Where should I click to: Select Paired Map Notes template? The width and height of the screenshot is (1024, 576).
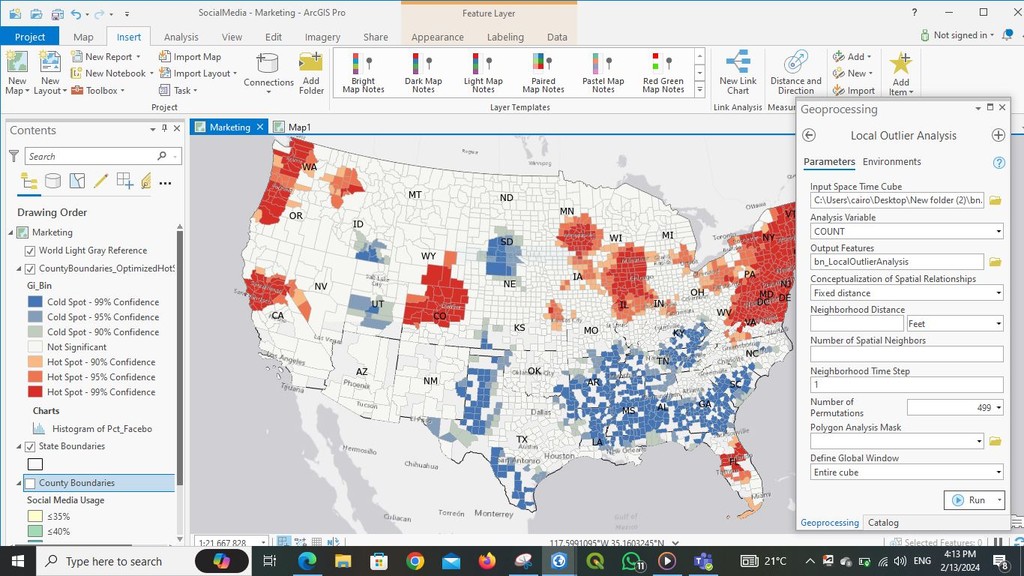pyautogui.click(x=543, y=72)
